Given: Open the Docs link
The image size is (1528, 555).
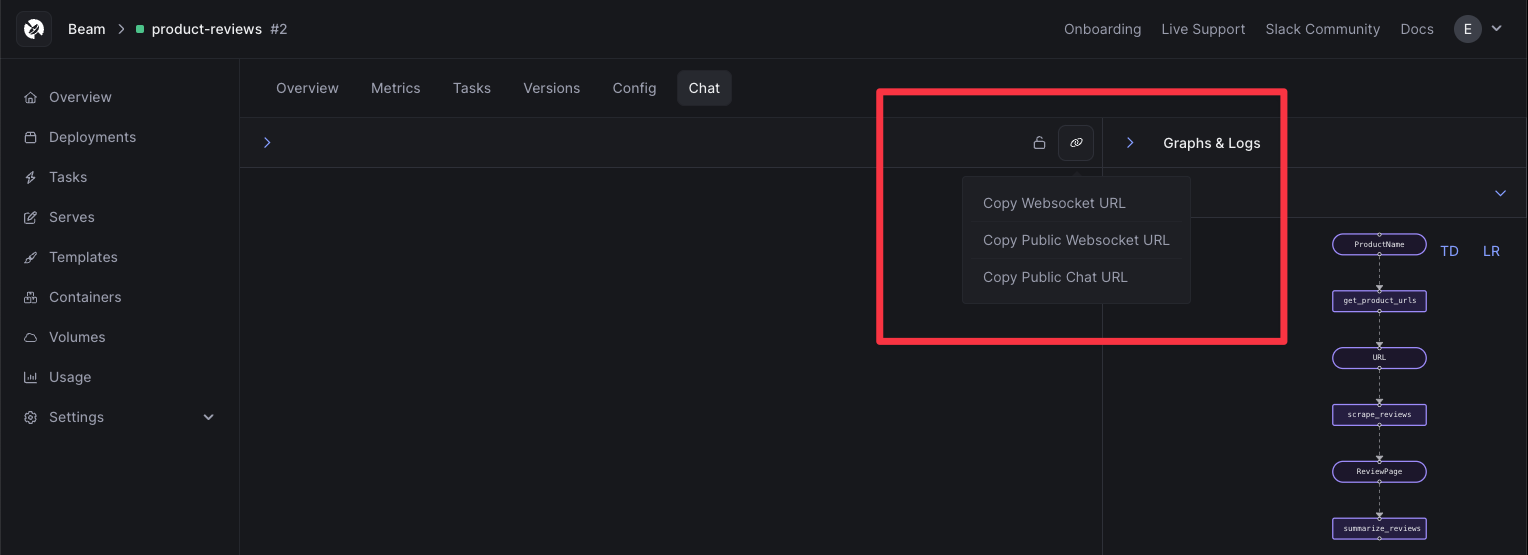Looking at the screenshot, I should (1417, 29).
